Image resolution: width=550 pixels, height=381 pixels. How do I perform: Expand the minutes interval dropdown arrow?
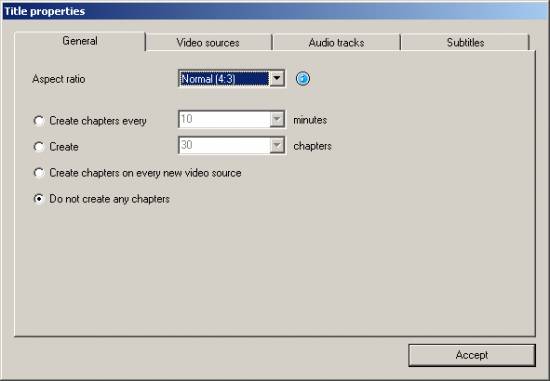point(277,120)
